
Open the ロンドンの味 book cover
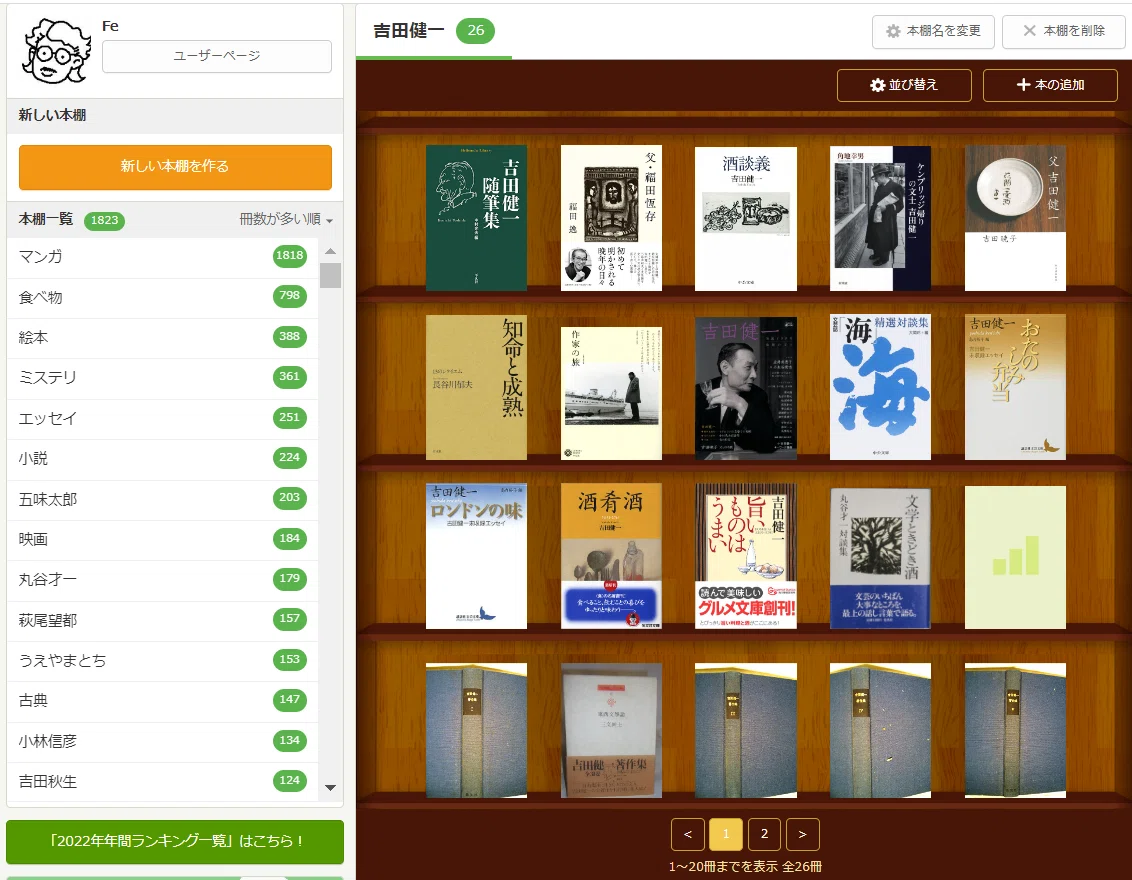click(476, 557)
